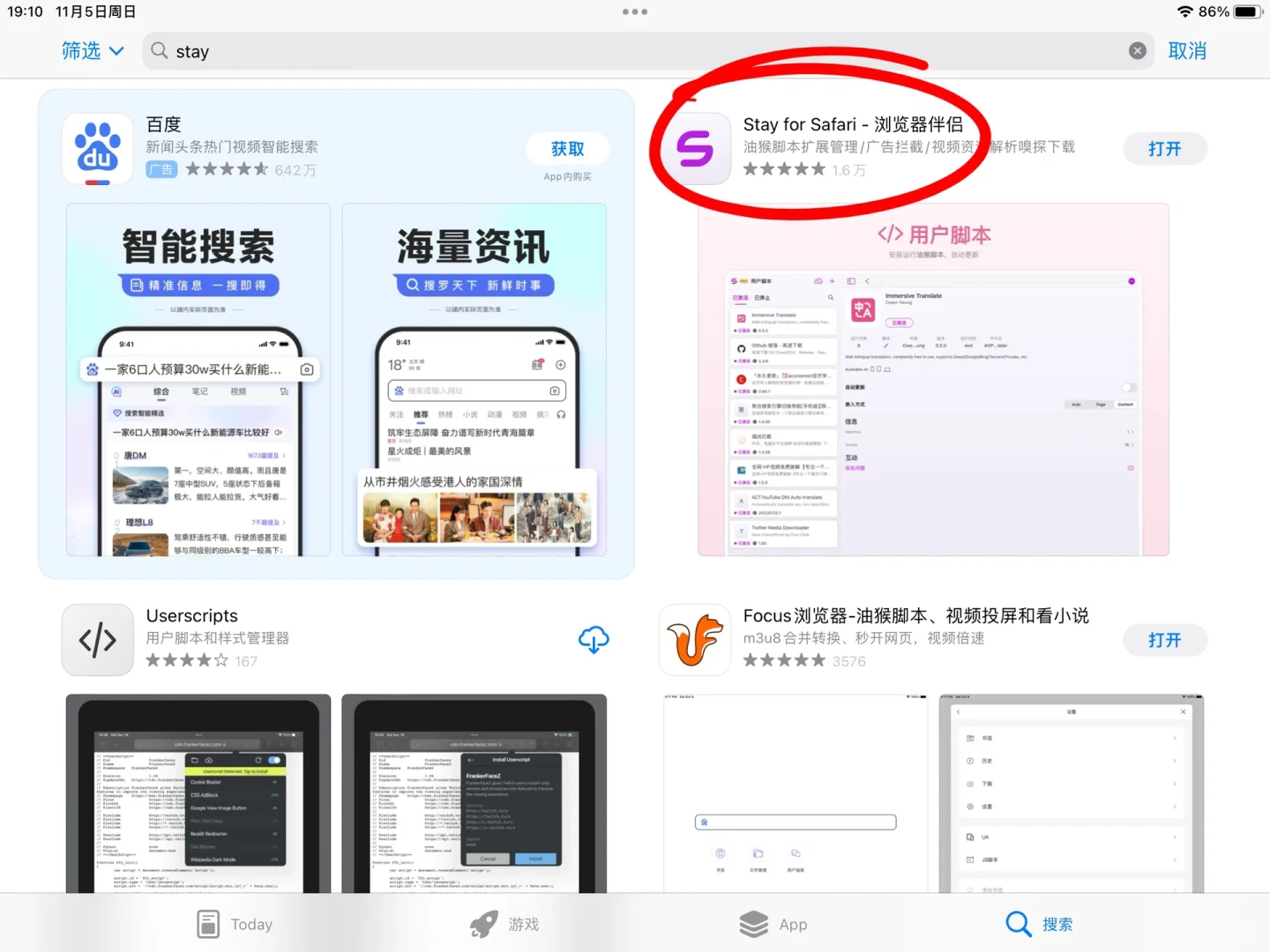Tap 取消 to cancel the search
This screenshot has height=952, width=1270.
click(x=1187, y=51)
